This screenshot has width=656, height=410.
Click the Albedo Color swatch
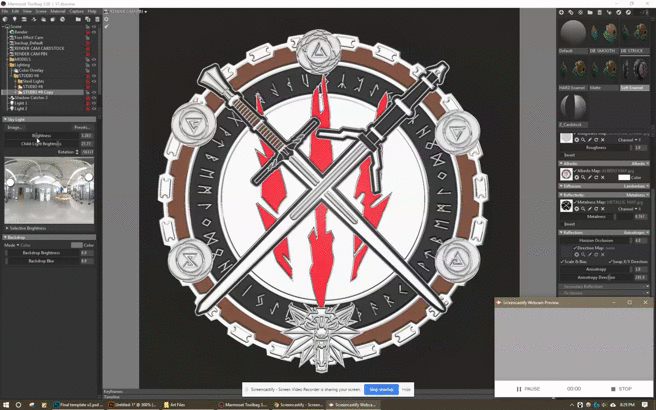coord(624,177)
